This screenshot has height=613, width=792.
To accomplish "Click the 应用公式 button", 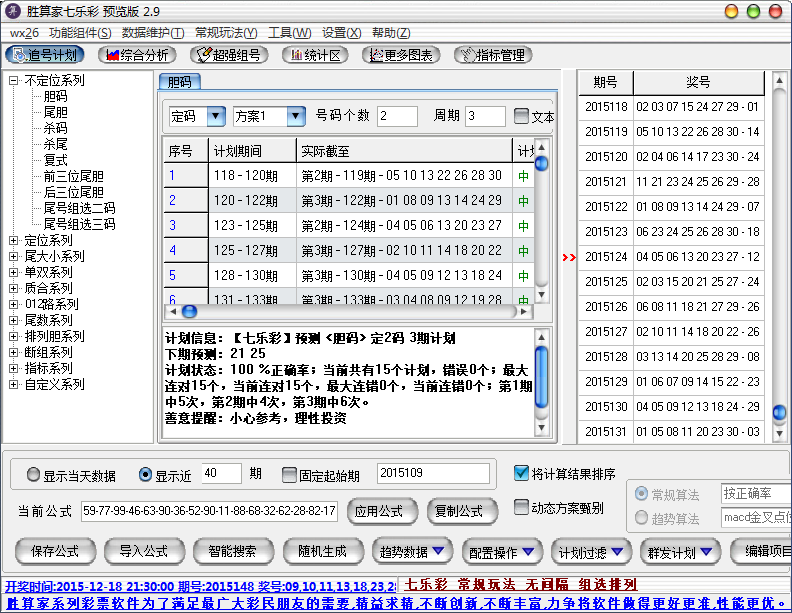I will click(382, 511).
